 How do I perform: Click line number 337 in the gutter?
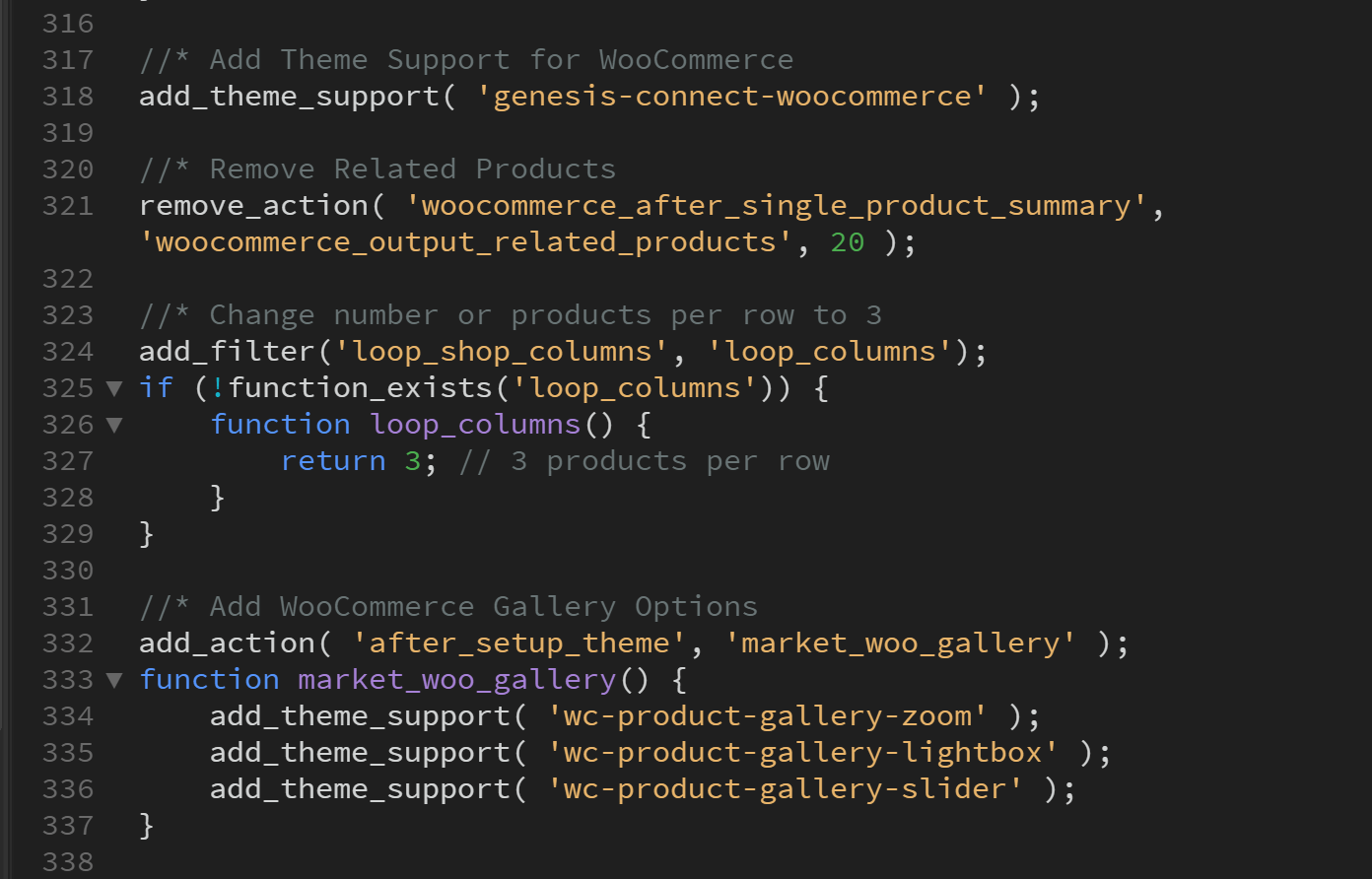68,826
